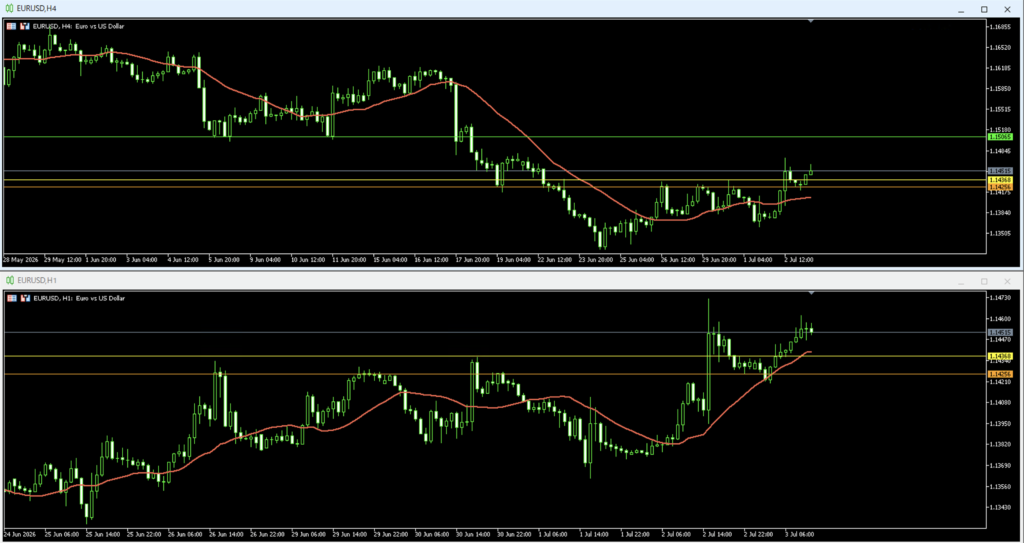Open the depth of market icon in H4 chart
Viewport: 1024px width, 543px height.
25,26
